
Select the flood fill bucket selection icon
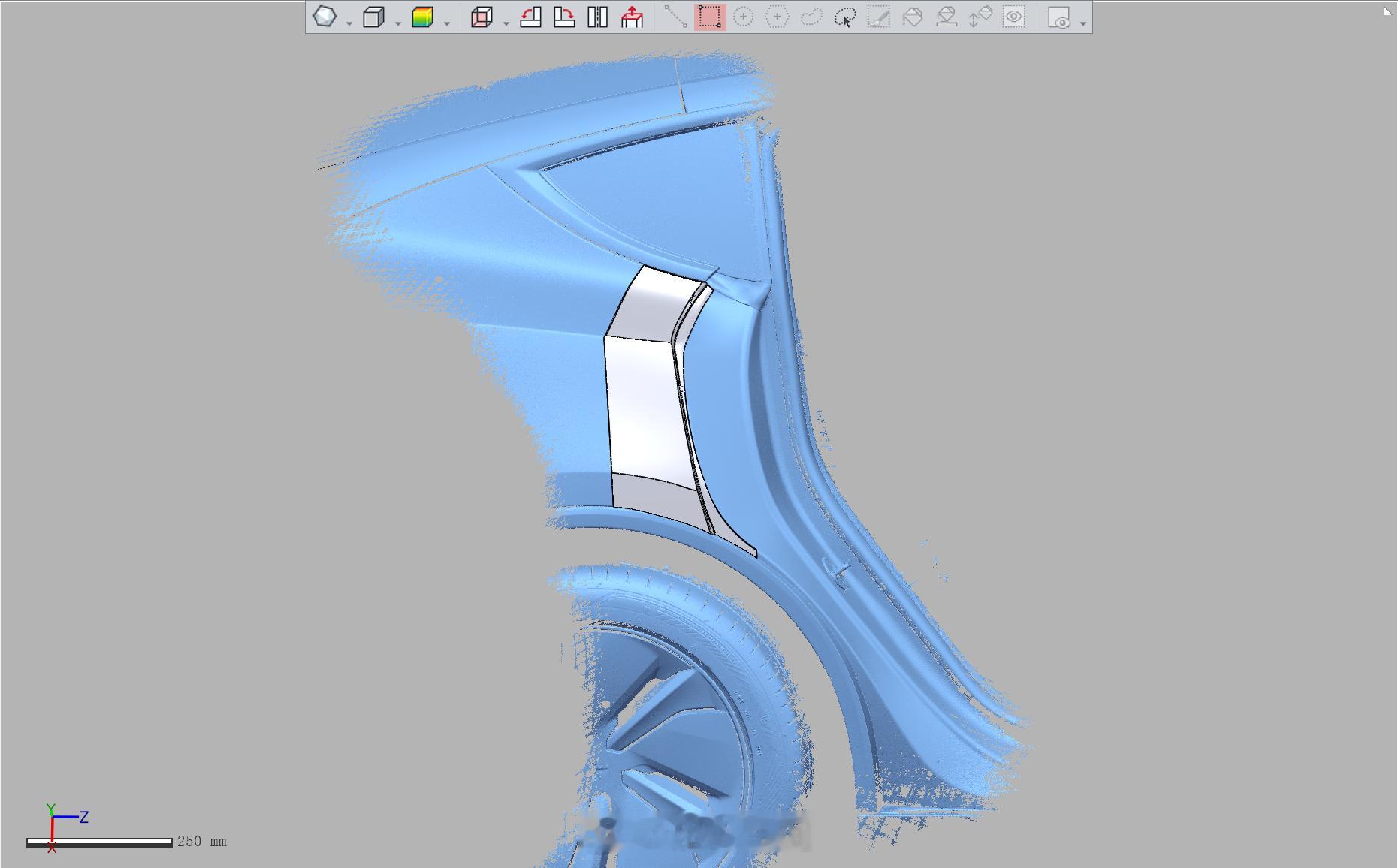tap(912, 17)
